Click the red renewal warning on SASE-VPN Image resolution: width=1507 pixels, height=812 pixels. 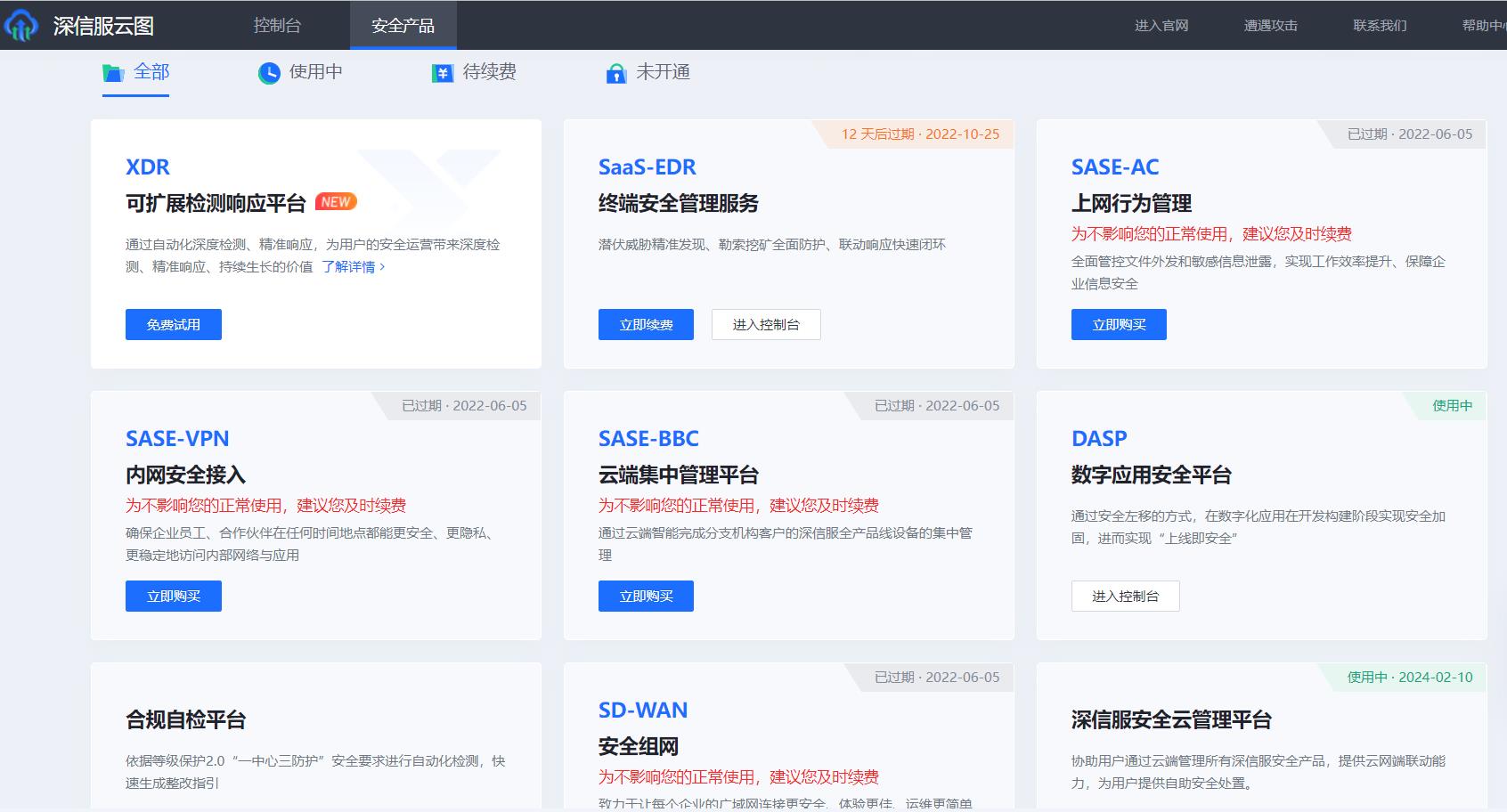point(265,506)
